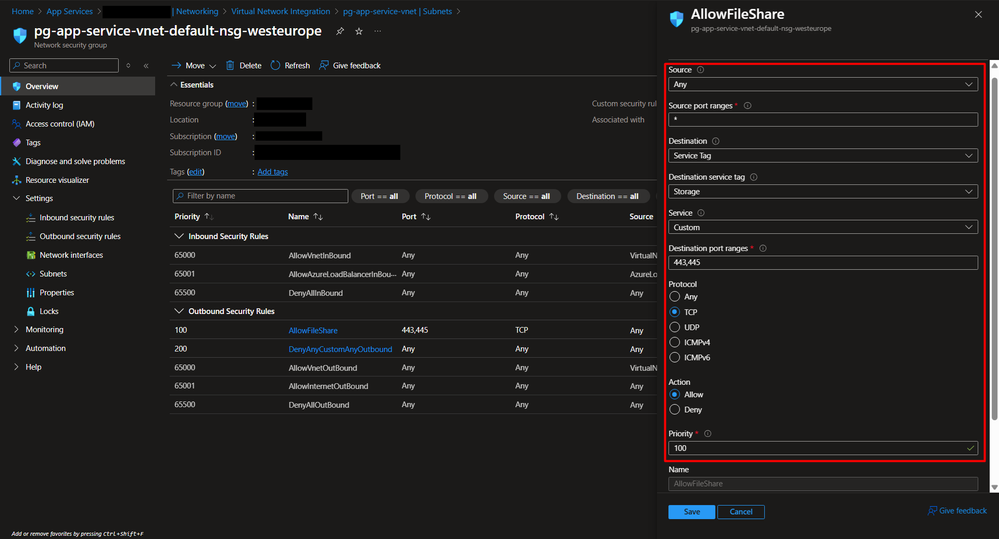Click the Tags icon in sidebar
The image size is (999, 539).
pos(17,143)
